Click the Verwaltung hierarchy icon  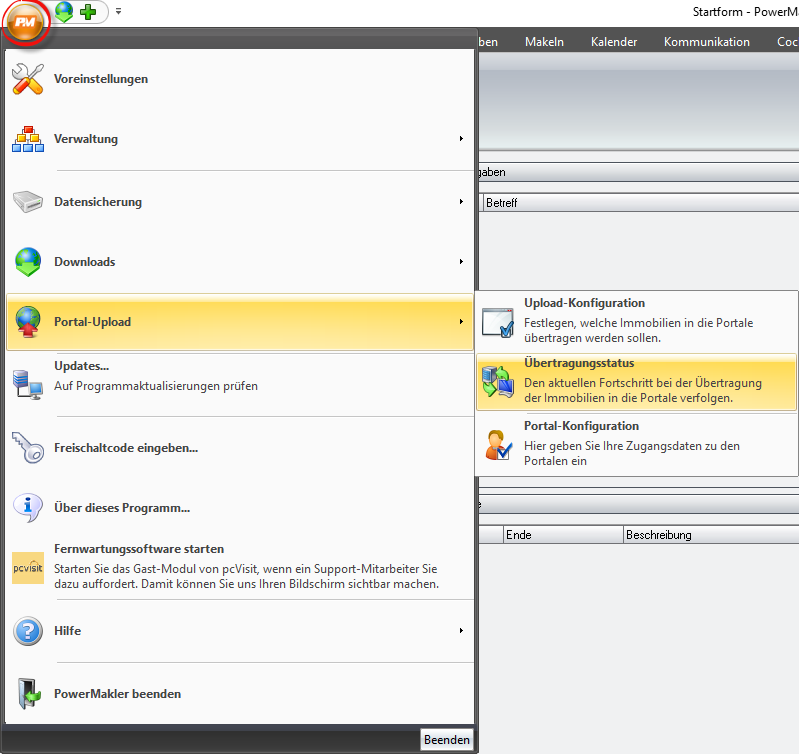click(x=28, y=139)
